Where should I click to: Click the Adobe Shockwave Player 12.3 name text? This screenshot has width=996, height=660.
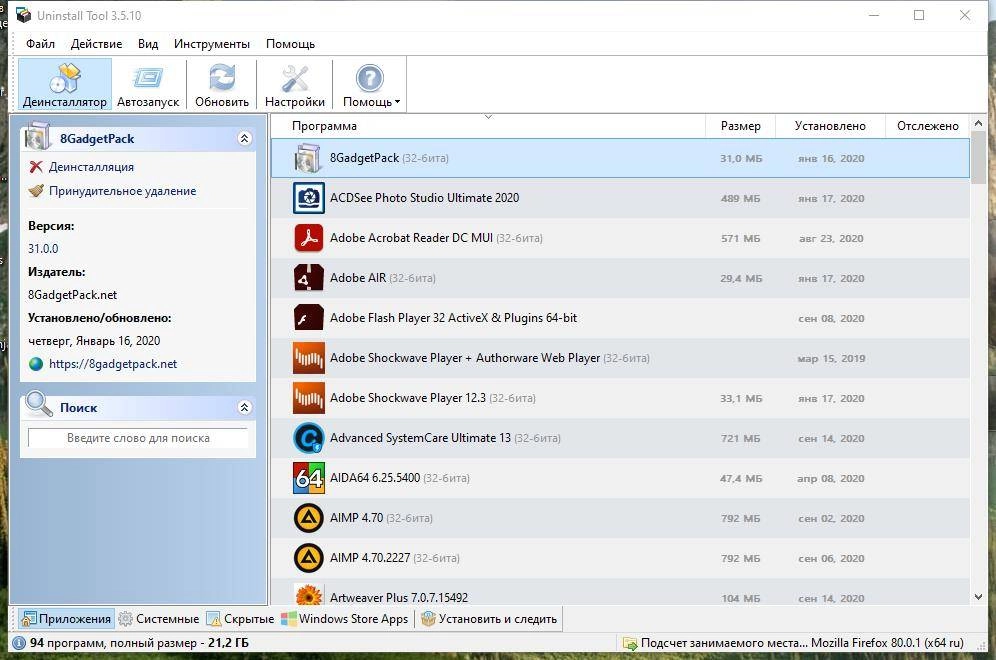point(408,398)
